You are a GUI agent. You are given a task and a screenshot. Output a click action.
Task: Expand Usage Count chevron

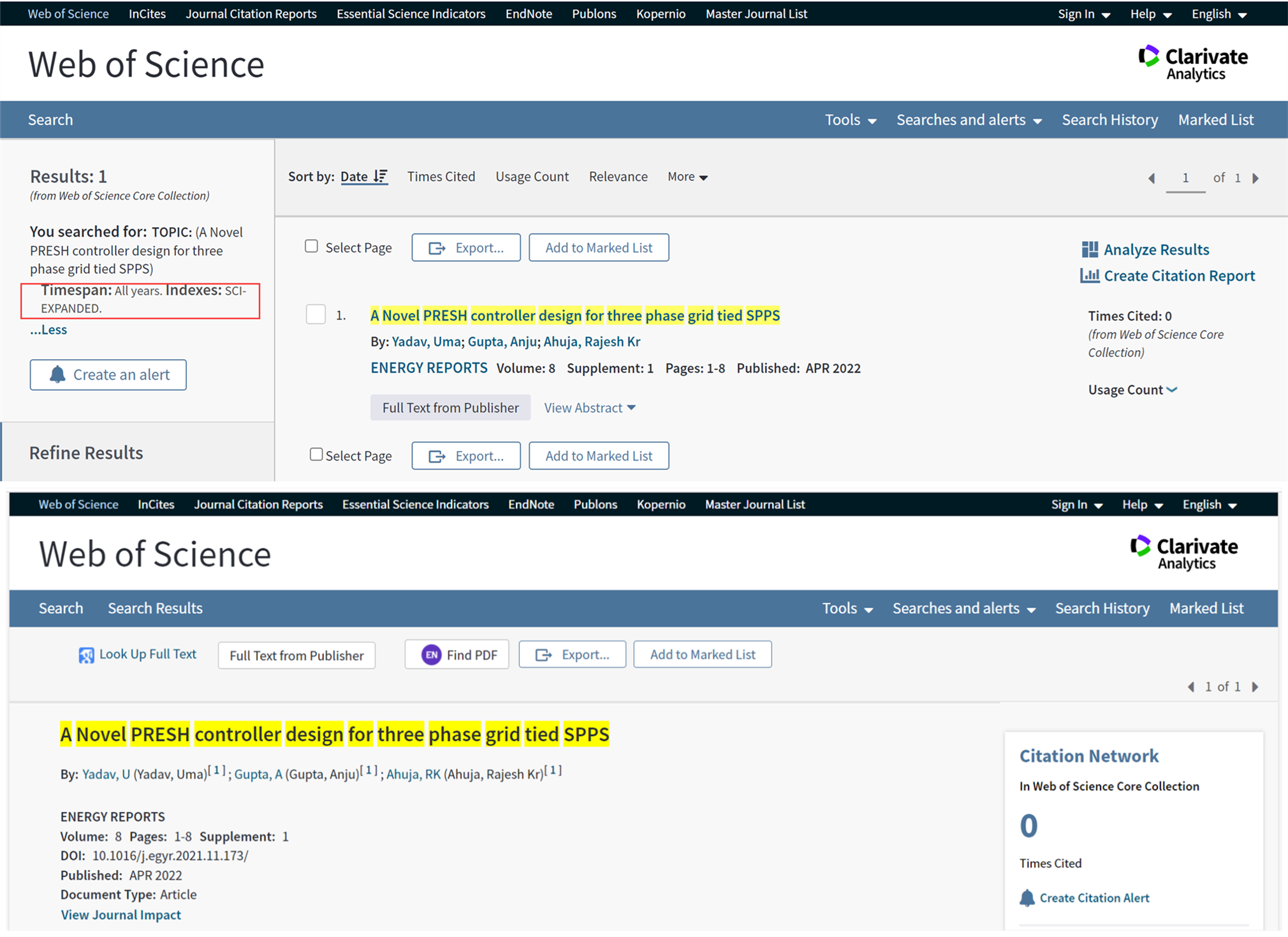pyautogui.click(x=1171, y=390)
